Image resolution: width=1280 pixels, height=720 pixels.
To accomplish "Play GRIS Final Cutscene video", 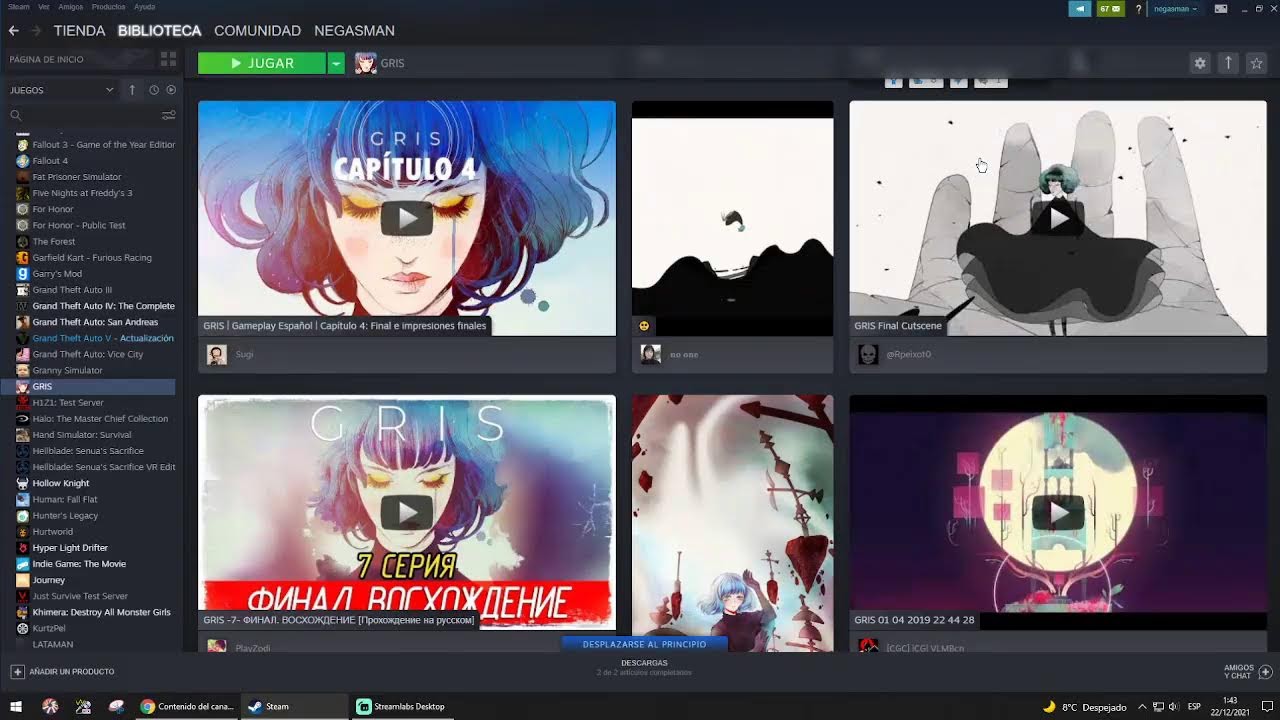I will click(x=1058, y=218).
